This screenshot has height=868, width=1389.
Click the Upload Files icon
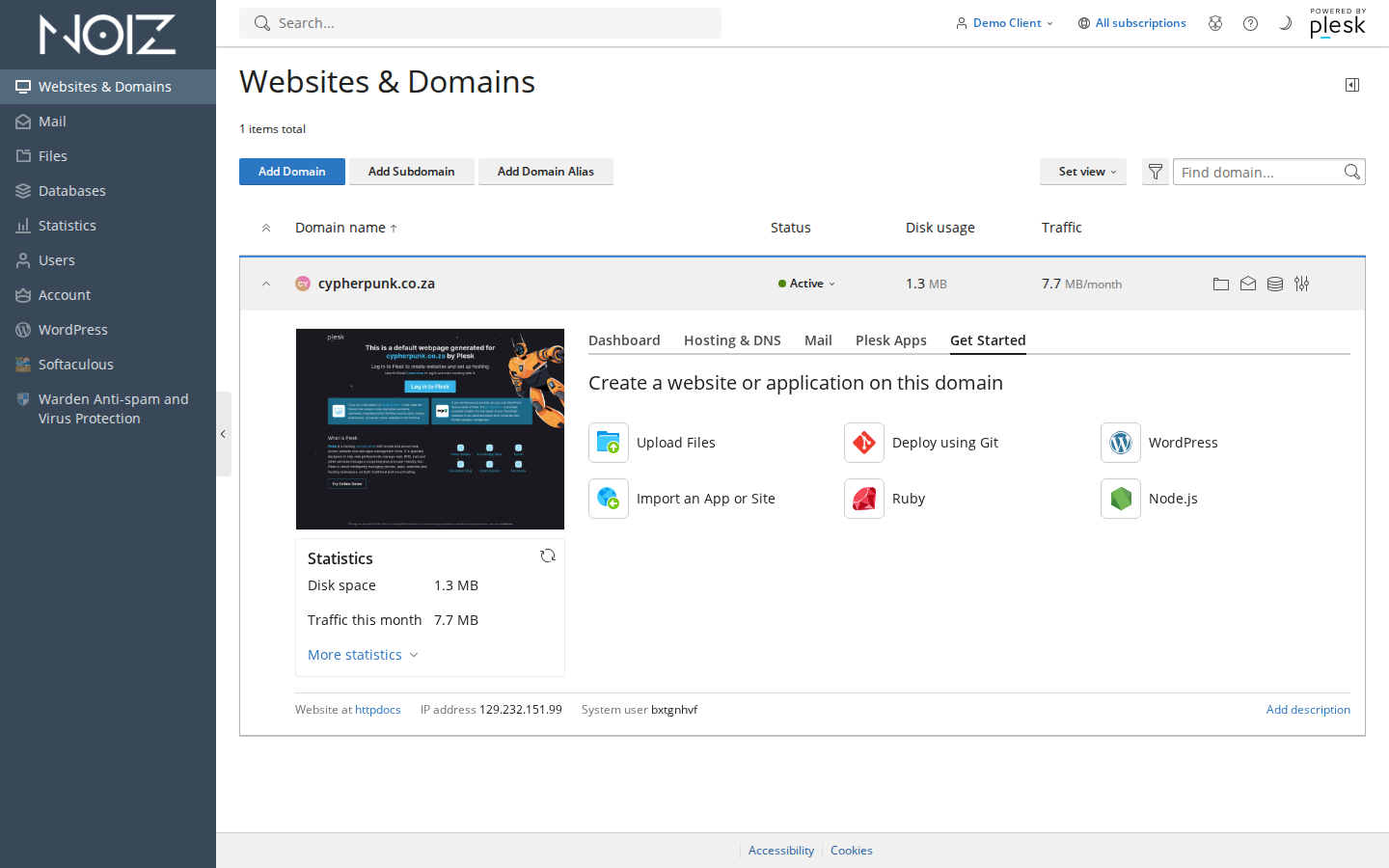[609, 443]
